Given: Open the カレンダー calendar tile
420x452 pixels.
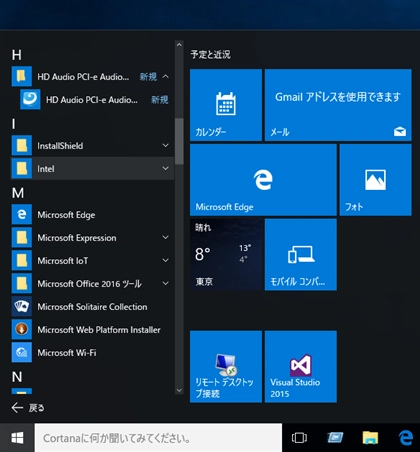Looking at the screenshot, I should pos(226,105).
